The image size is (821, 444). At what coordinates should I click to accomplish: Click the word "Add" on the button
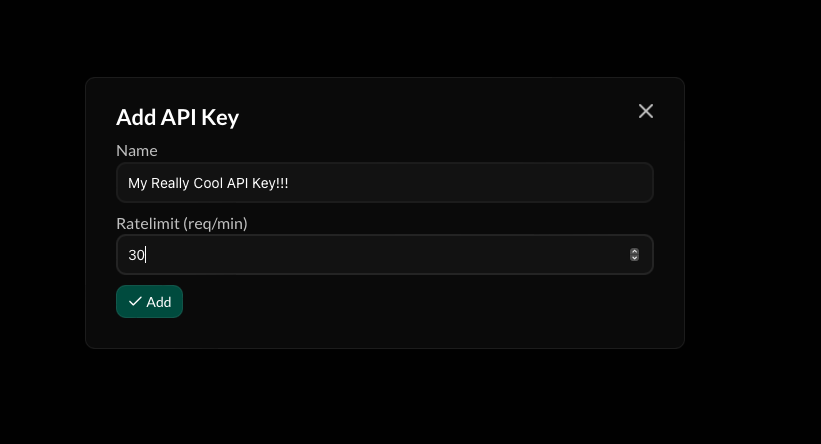(x=159, y=302)
